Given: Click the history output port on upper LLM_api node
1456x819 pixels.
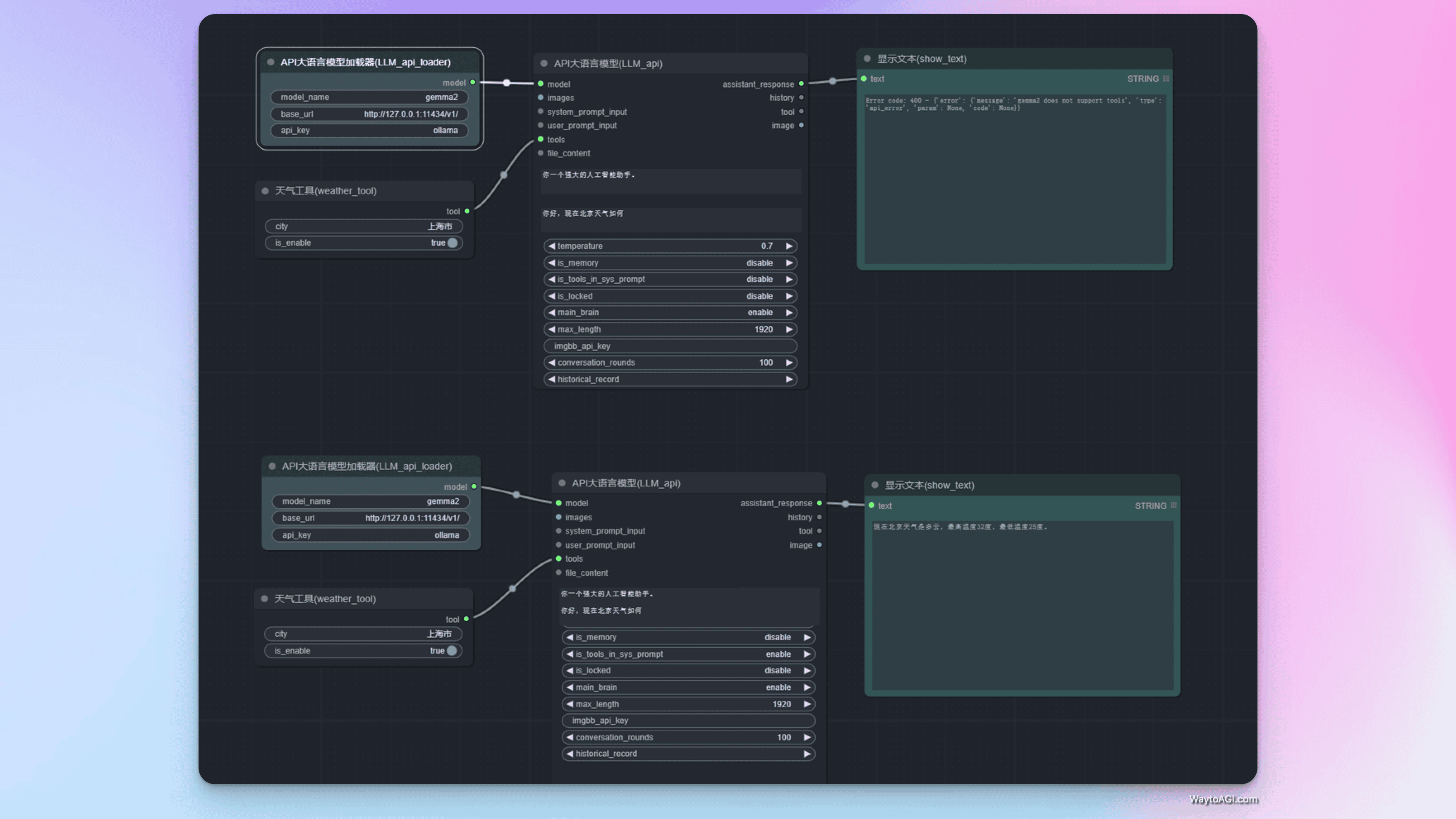Looking at the screenshot, I should [x=802, y=98].
